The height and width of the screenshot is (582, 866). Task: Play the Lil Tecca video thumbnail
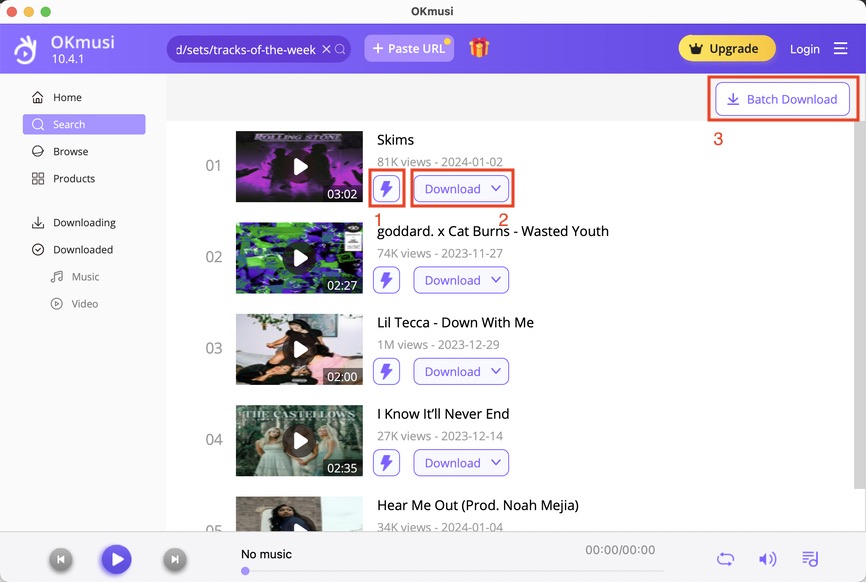click(299, 349)
